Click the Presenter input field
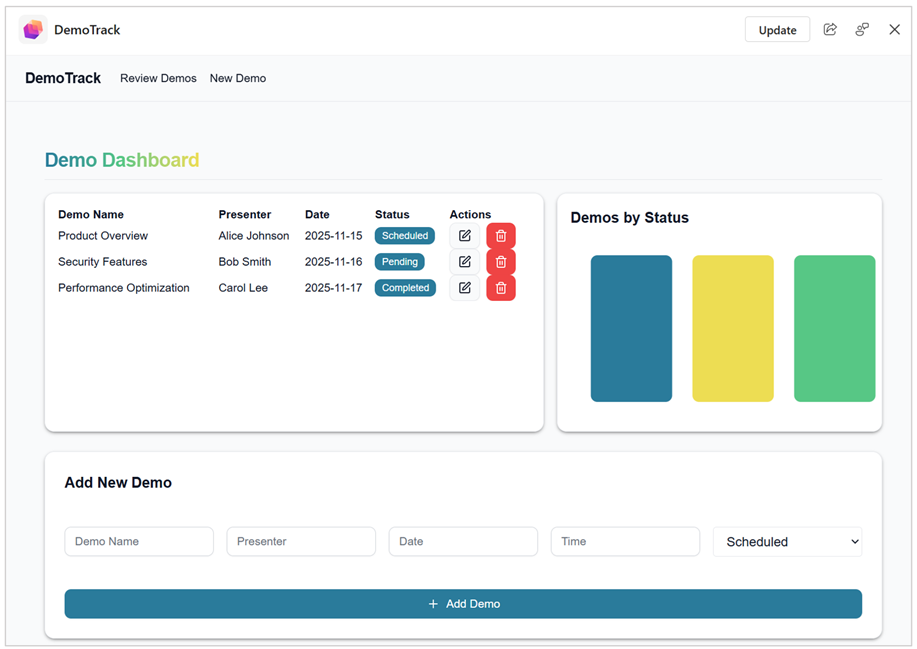The image size is (917, 649). (301, 541)
